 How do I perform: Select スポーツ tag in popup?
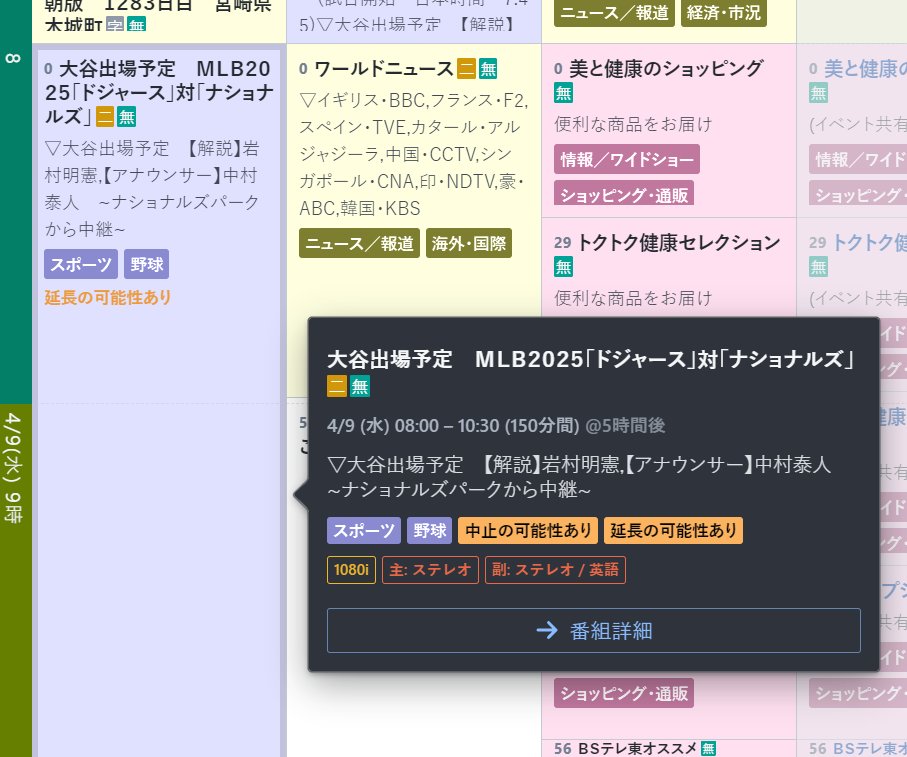(x=364, y=530)
